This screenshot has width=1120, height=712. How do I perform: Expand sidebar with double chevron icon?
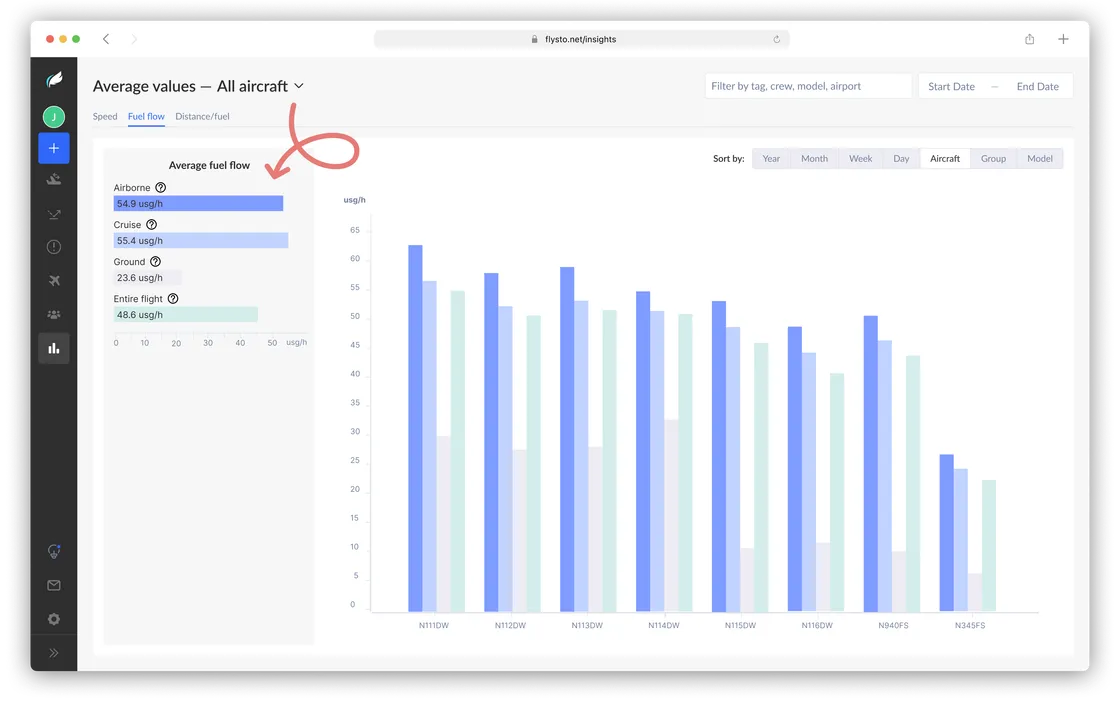pyautogui.click(x=54, y=653)
